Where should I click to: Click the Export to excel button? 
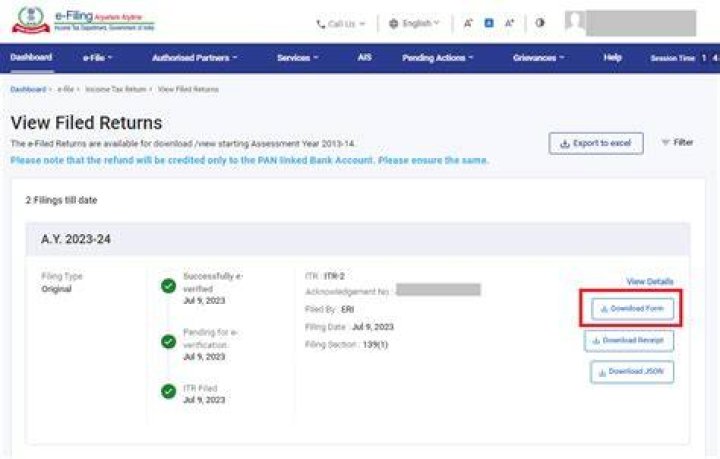(596, 143)
